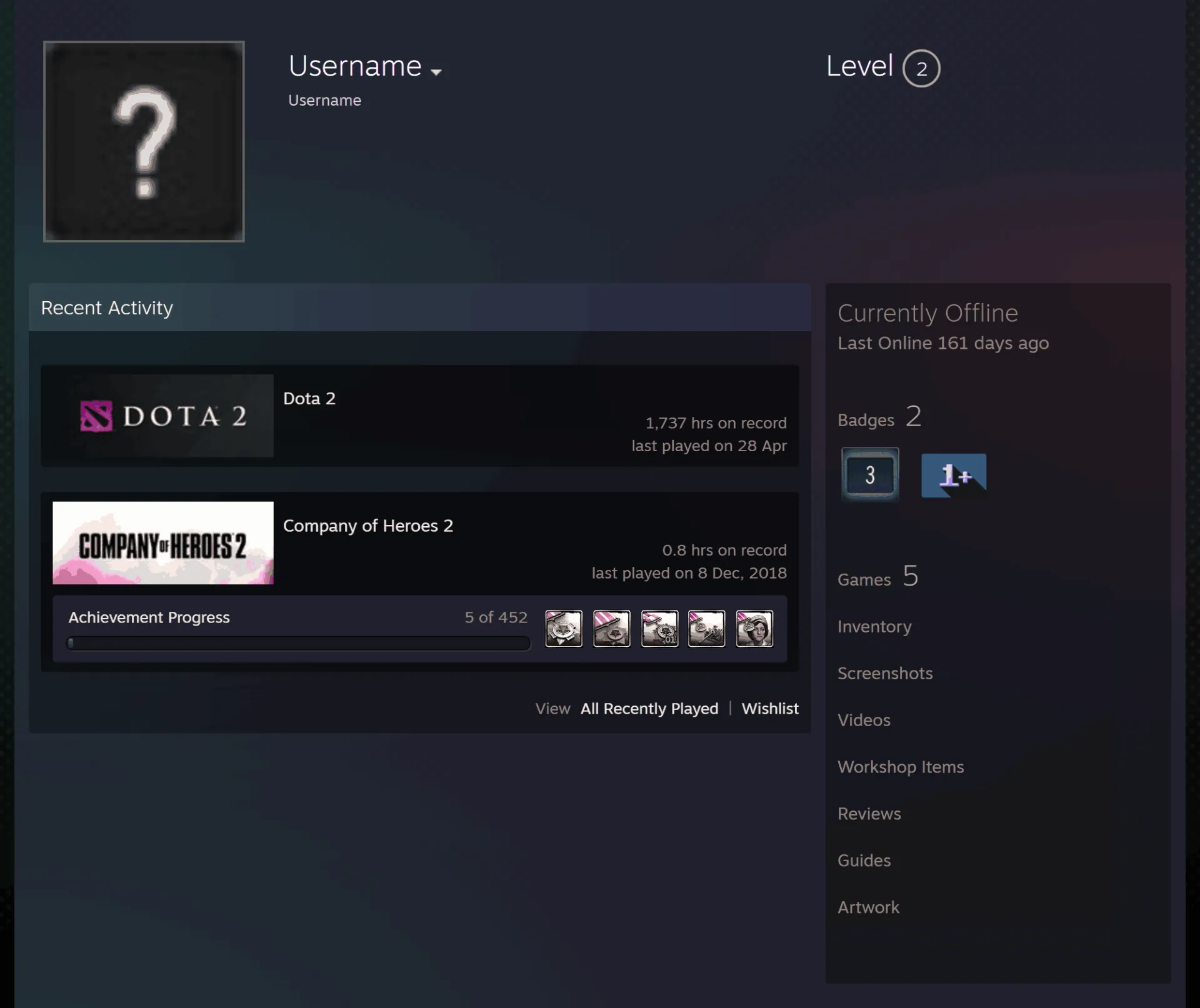Image resolution: width=1200 pixels, height=1008 pixels.
Task: Click the third achievement icon marked .01
Action: pyautogui.click(x=660, y=629)
